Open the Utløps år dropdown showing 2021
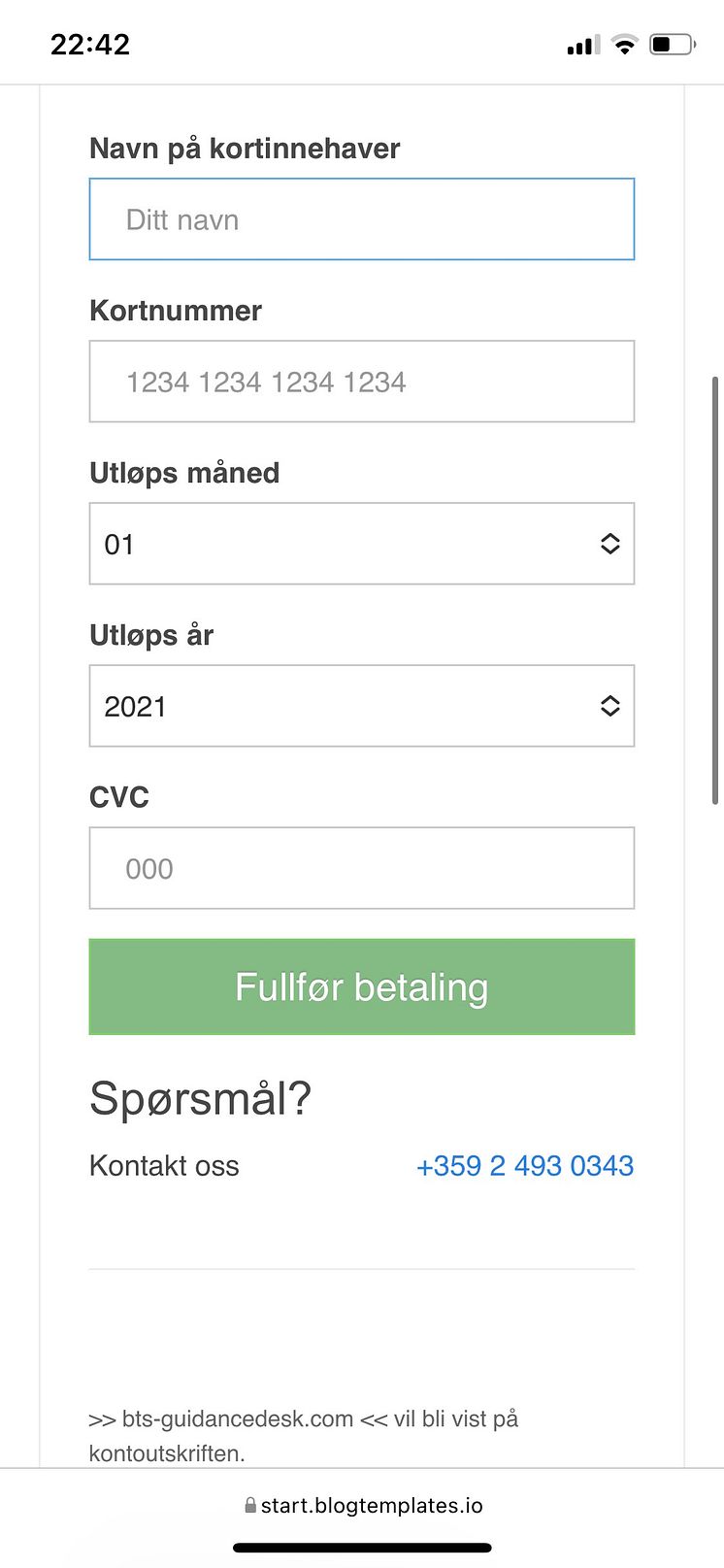The image size is (724, 1568). click(x=361, y=706)
